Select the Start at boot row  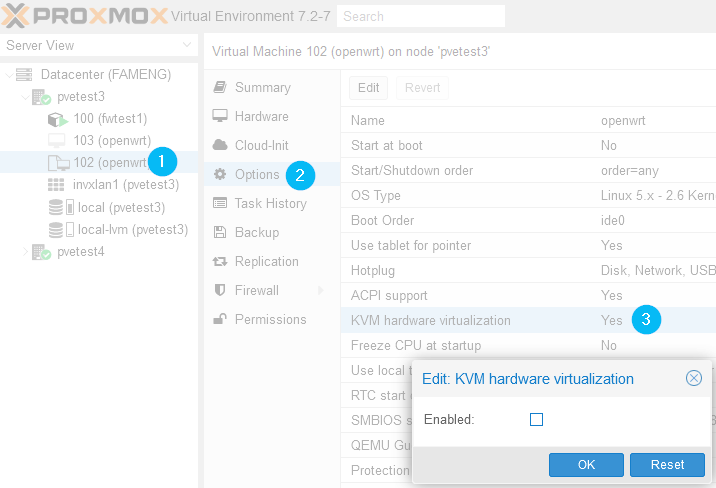[x=528, y=146]
